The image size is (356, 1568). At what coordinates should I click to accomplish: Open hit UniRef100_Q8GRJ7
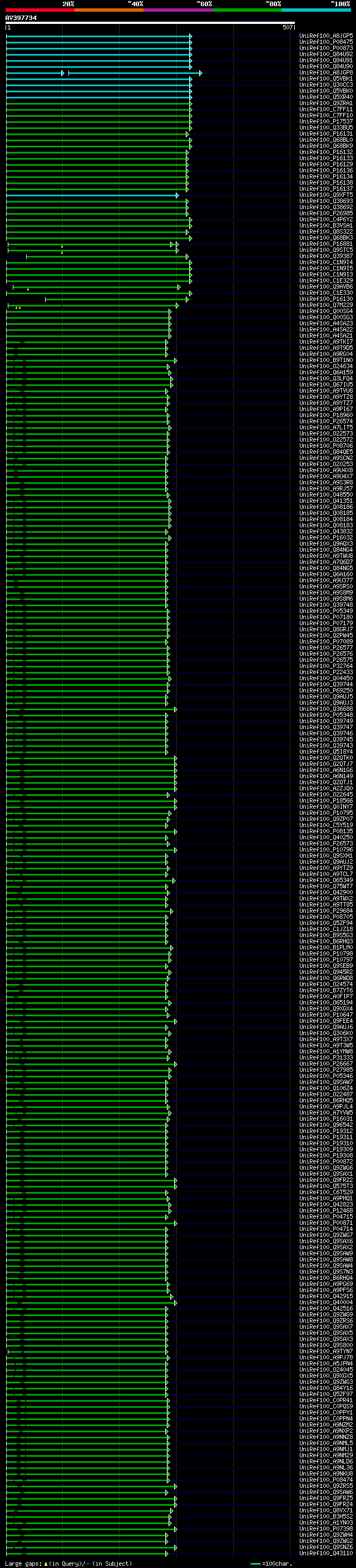pyautogui.click(x=325, y=630)
